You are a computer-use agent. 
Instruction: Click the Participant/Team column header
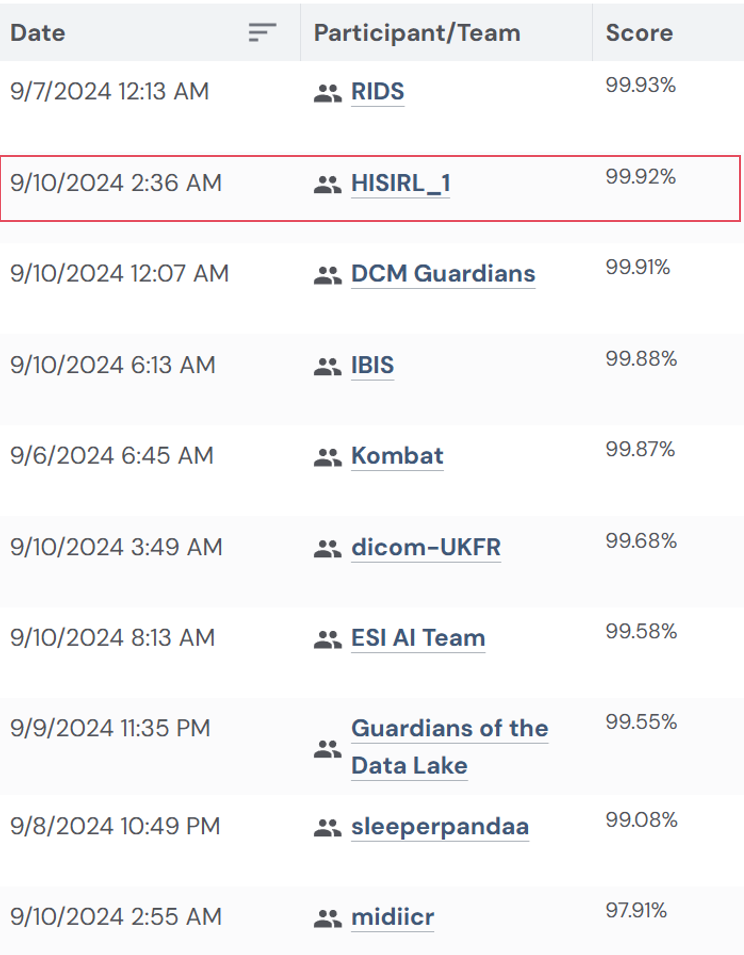(x=417, y=33)
